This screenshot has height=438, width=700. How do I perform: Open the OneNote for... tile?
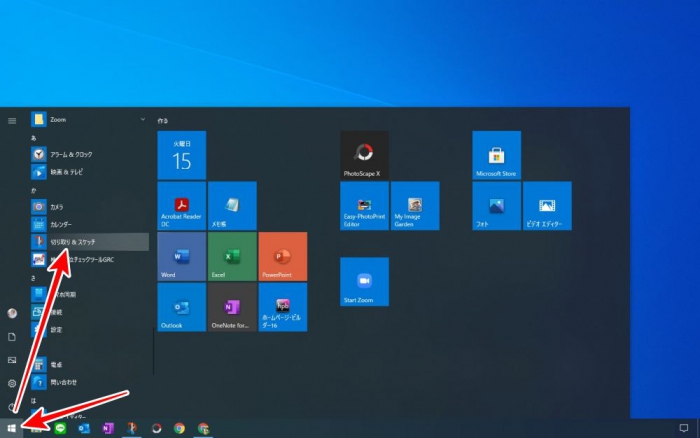(232, 307)
